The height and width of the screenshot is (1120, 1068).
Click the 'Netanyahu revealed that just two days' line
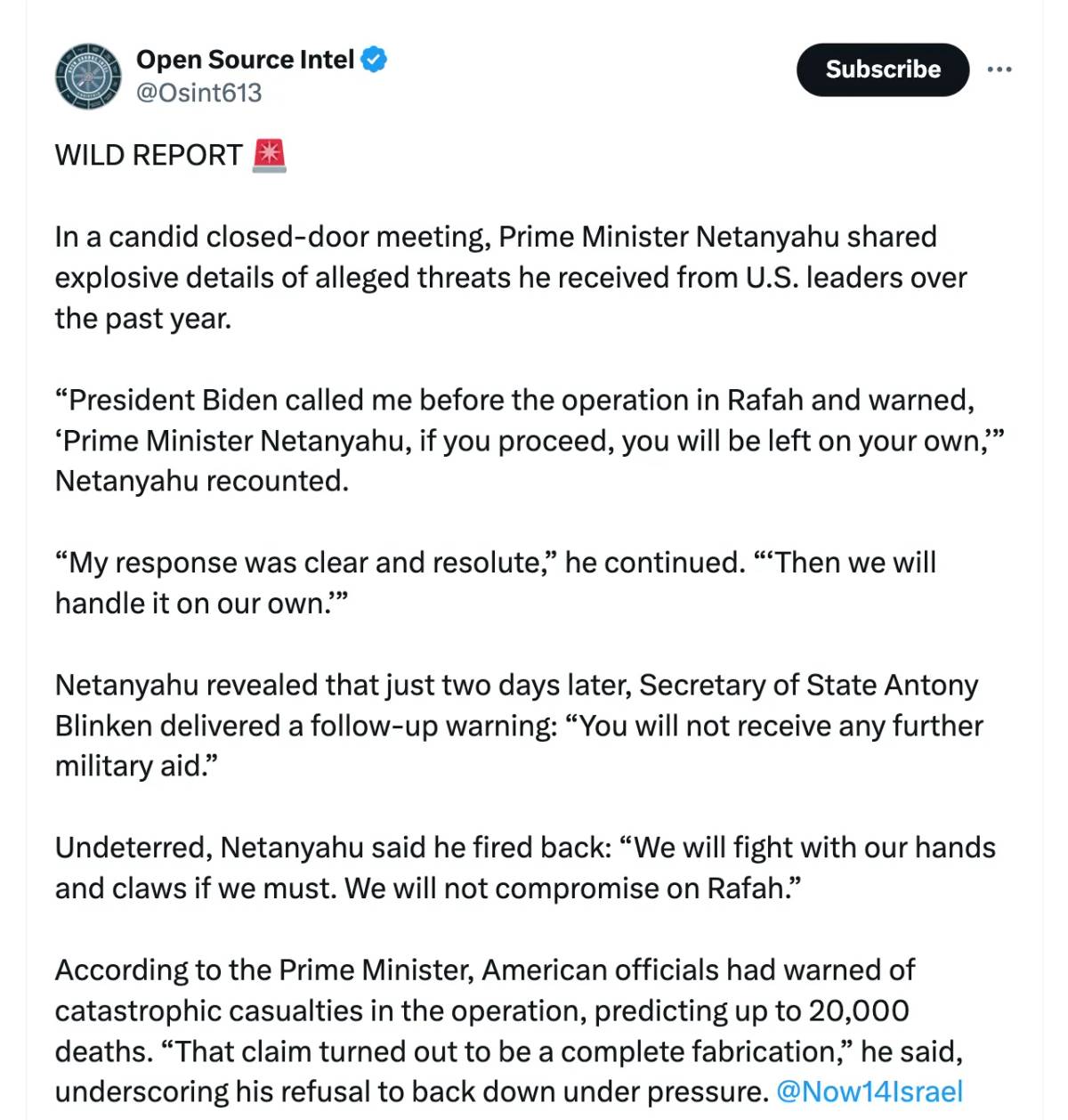coord(516,685)
